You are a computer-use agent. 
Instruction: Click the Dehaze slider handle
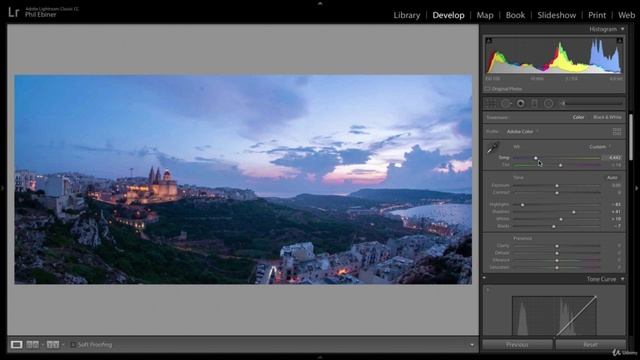point(557,253)
